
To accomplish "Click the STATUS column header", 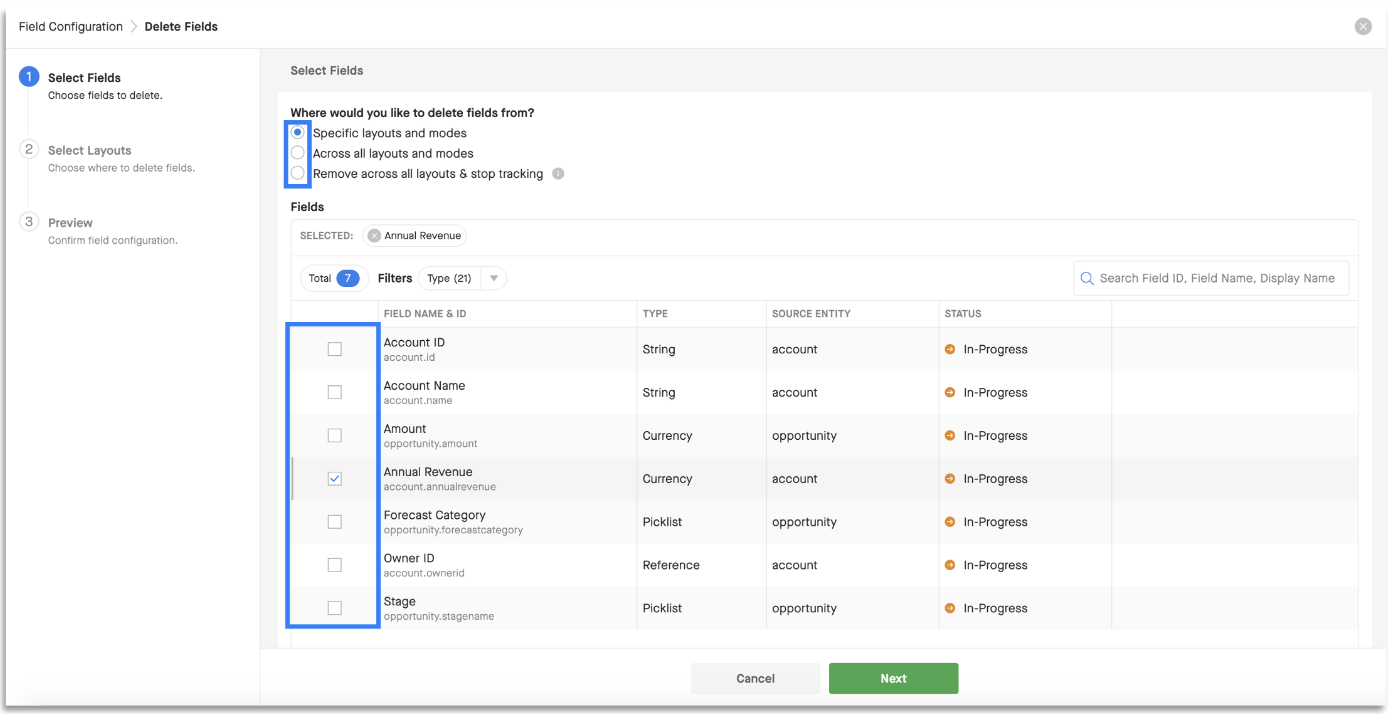I will pos(963,314).
